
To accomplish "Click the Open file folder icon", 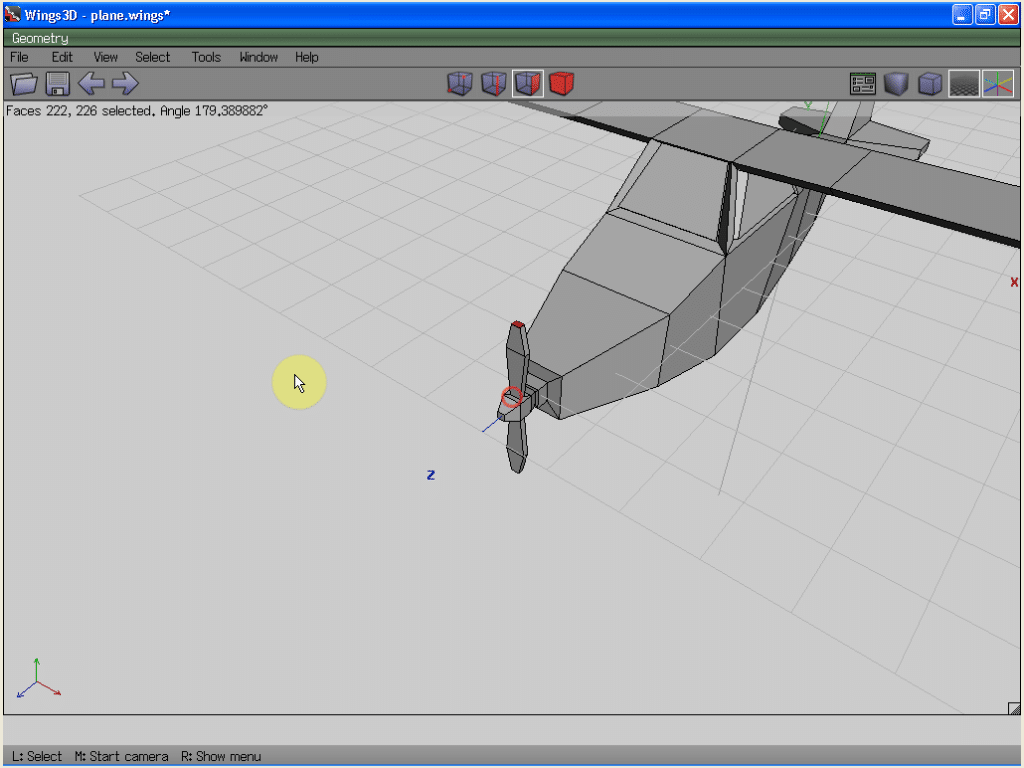I will tap(23, 84).
